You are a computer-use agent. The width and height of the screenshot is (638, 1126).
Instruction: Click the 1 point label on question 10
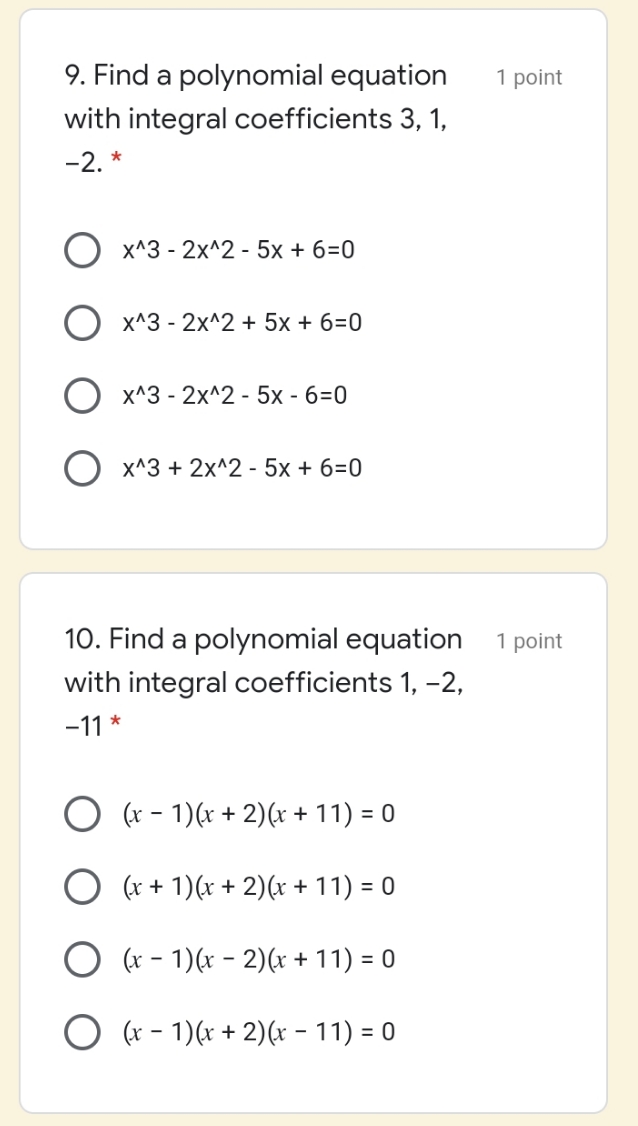[529, 640]
